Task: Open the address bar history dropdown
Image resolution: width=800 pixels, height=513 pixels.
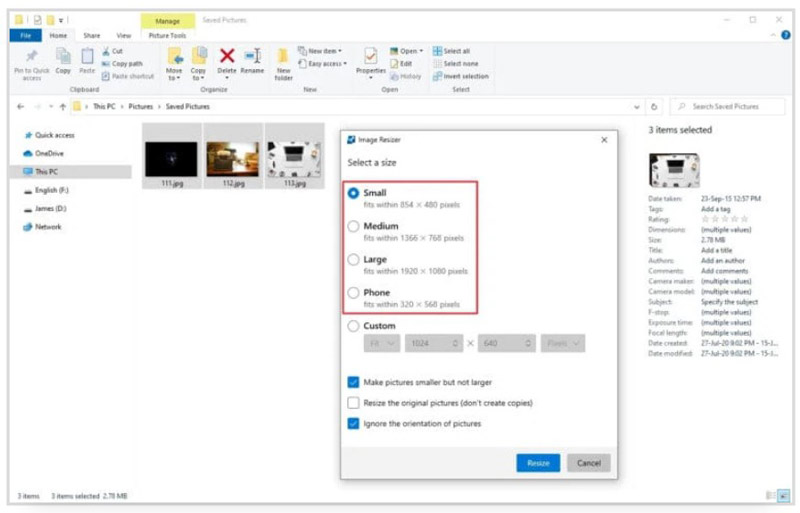Action: [637, 107]
